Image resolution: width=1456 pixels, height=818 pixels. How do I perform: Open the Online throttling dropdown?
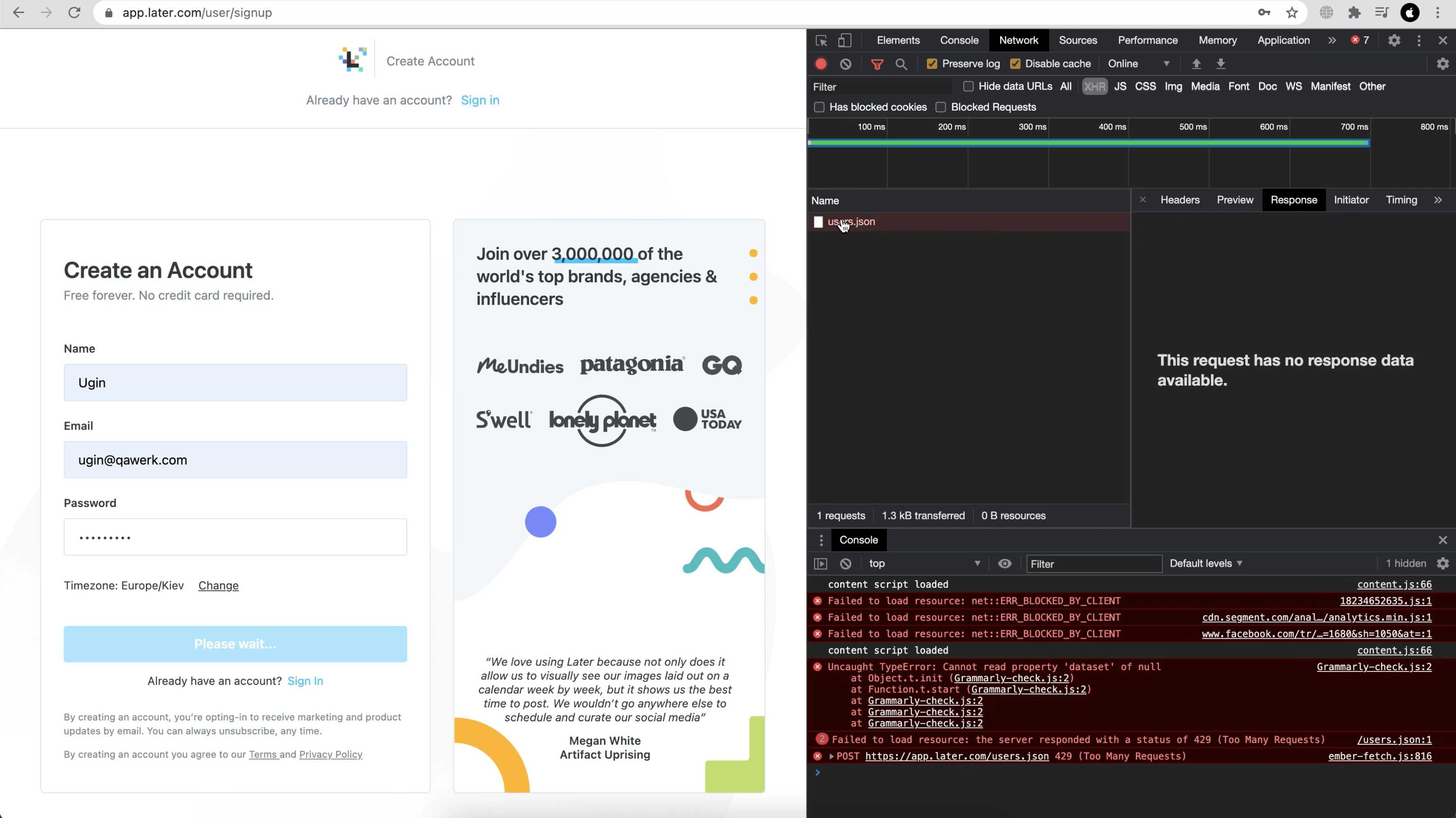[1138, 64]
